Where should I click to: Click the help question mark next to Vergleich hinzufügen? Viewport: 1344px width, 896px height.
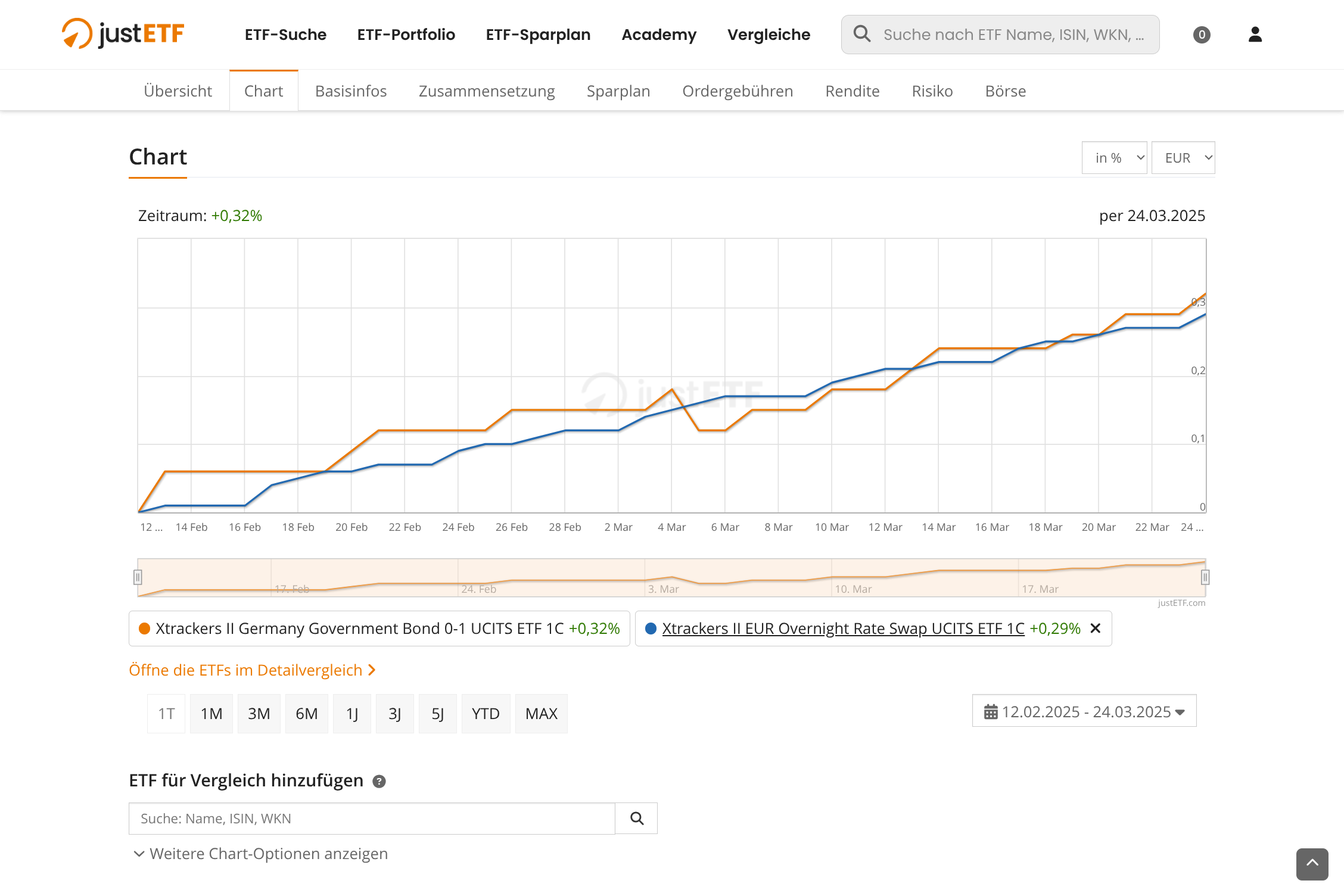(x=379, y=781)
